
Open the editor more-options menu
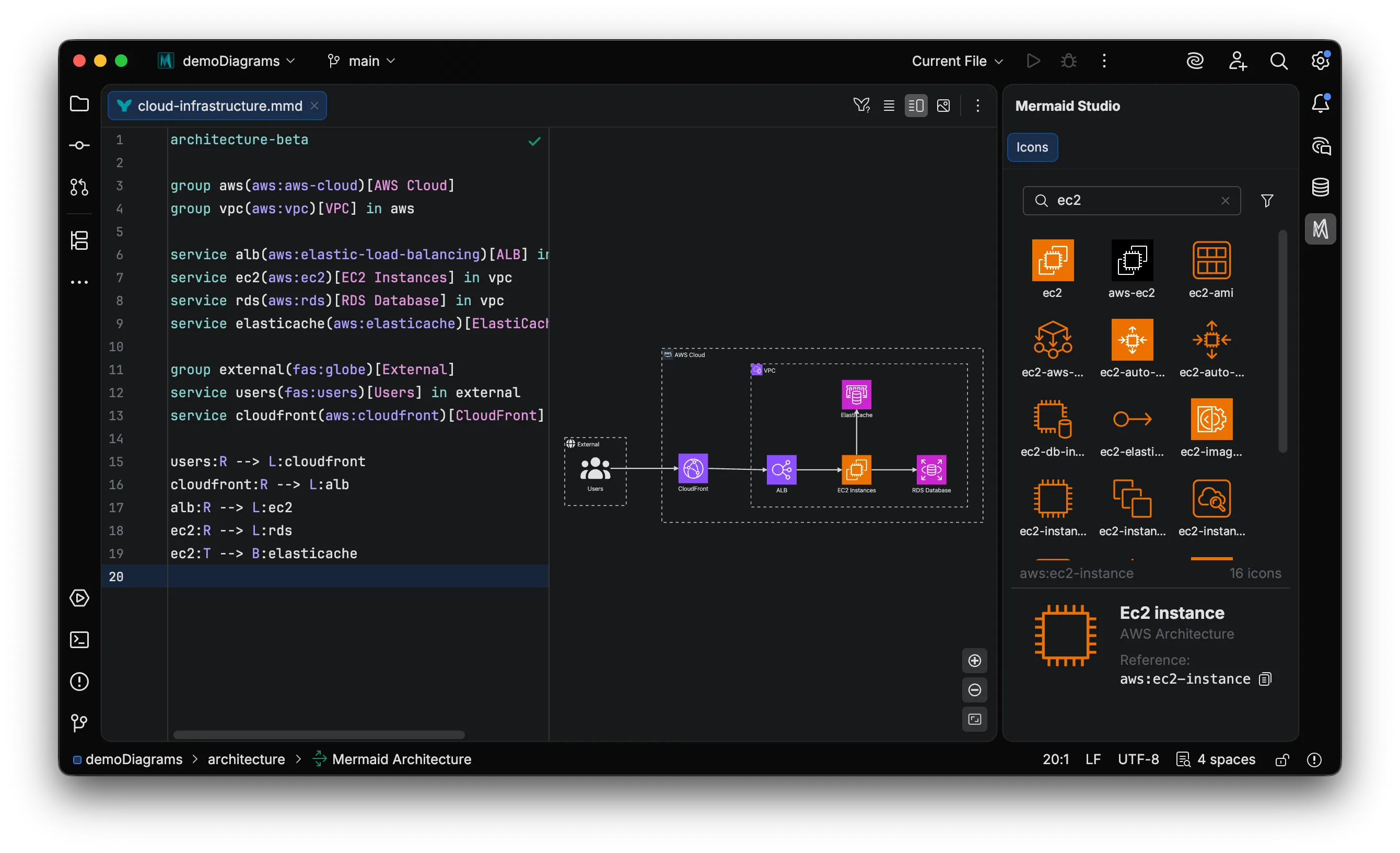coord(977,105)
